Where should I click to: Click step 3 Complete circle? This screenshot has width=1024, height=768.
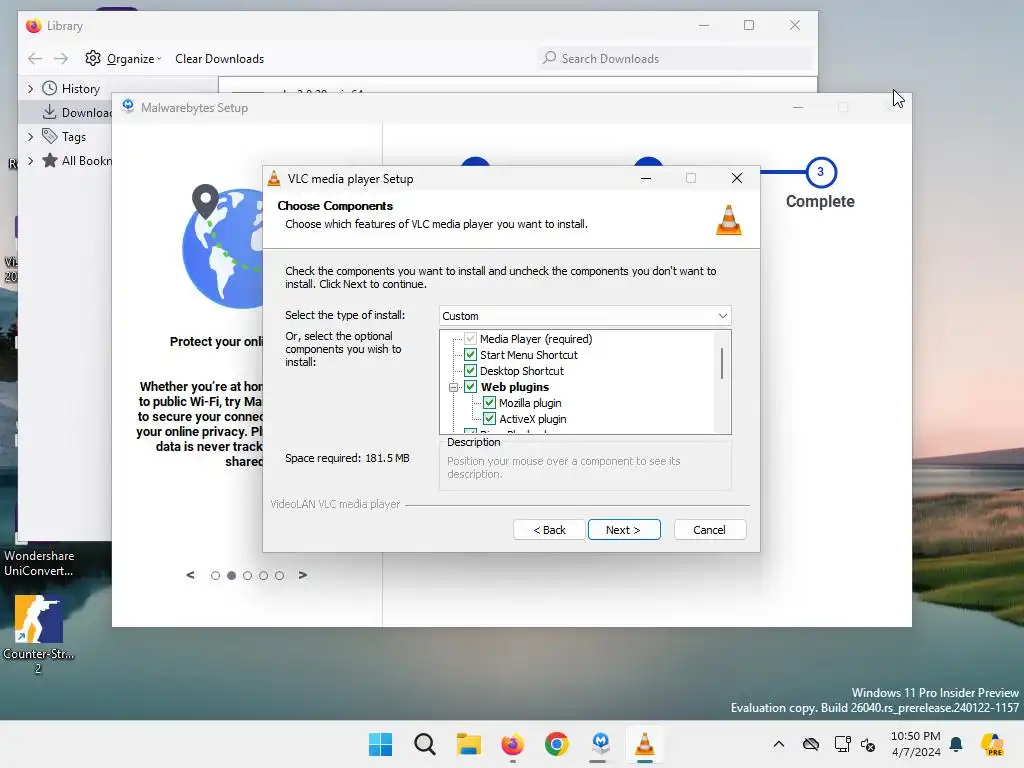pyautogui.click(x=821, y=172)
